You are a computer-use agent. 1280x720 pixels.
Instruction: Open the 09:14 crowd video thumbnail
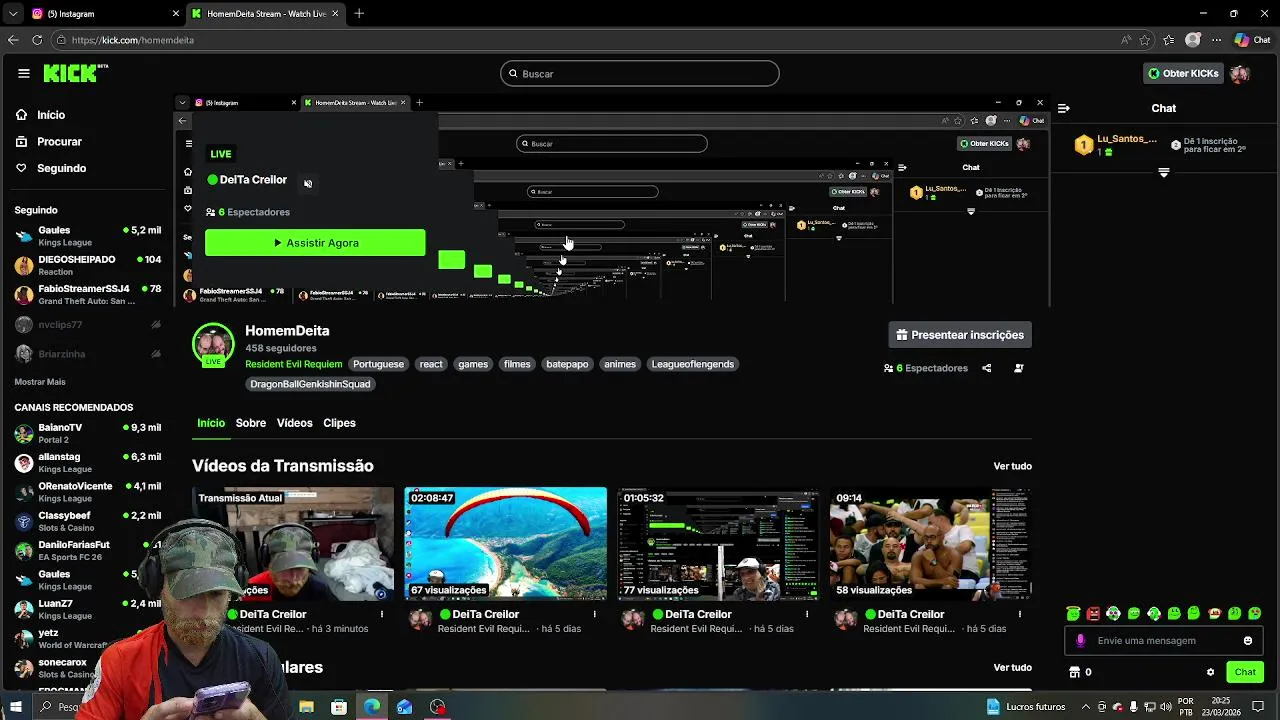point(930,544)
